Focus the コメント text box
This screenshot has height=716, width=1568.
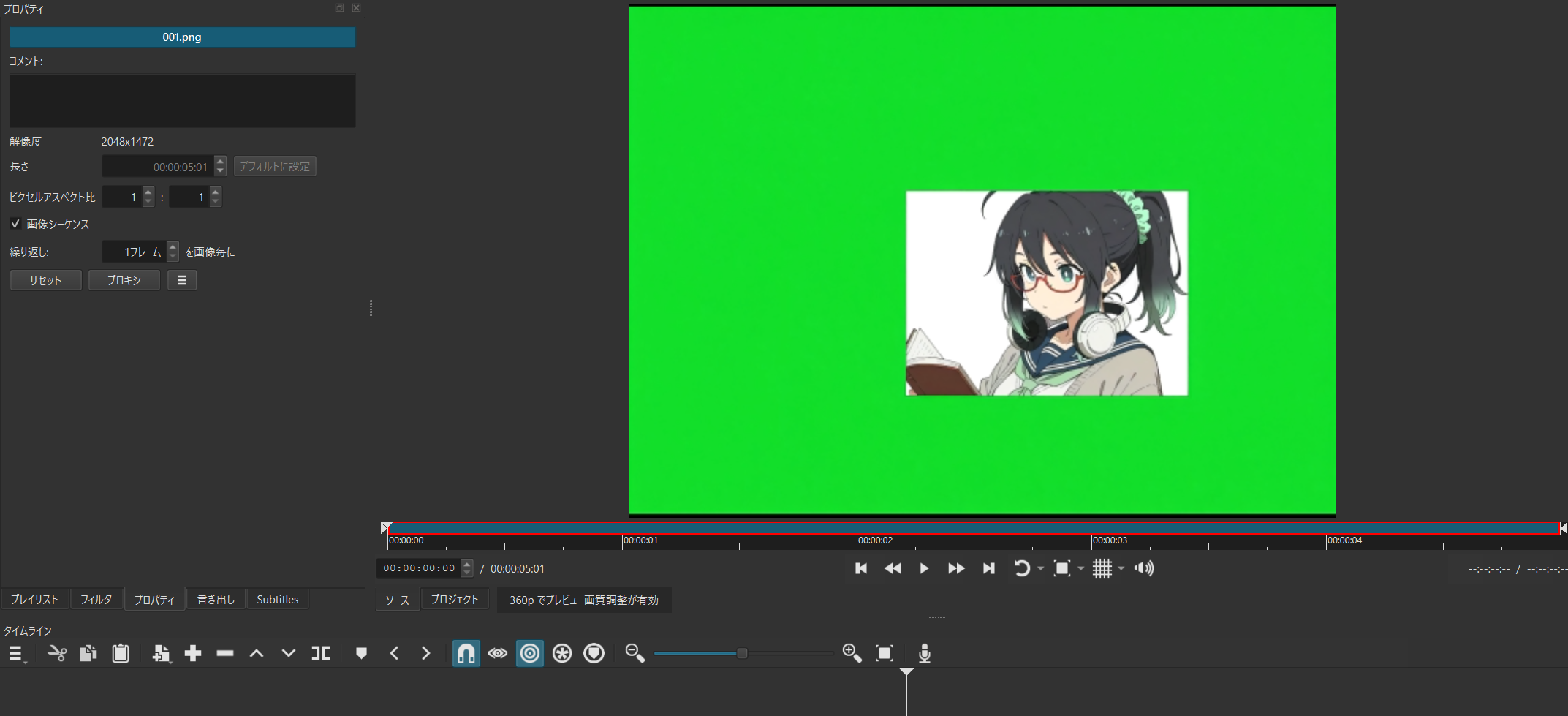click(183, 100)
